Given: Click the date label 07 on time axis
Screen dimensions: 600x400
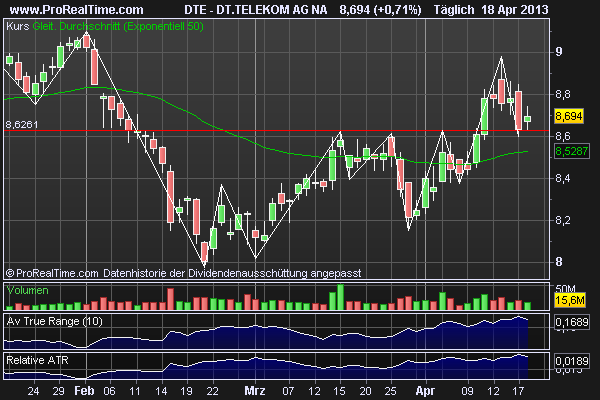Looking at the screenshot, I should tap(288, 391).
